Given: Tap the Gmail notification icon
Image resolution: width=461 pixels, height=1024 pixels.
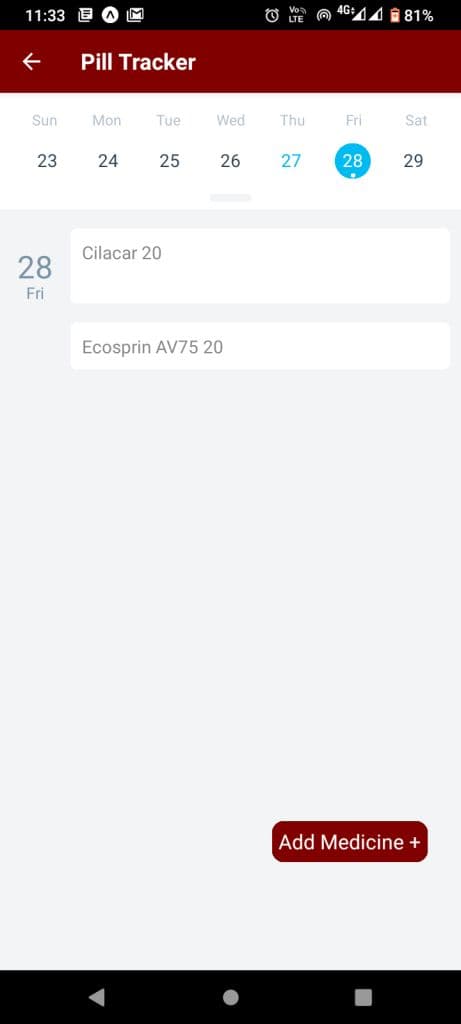Looking at the screenshot, I should point(135,15).
